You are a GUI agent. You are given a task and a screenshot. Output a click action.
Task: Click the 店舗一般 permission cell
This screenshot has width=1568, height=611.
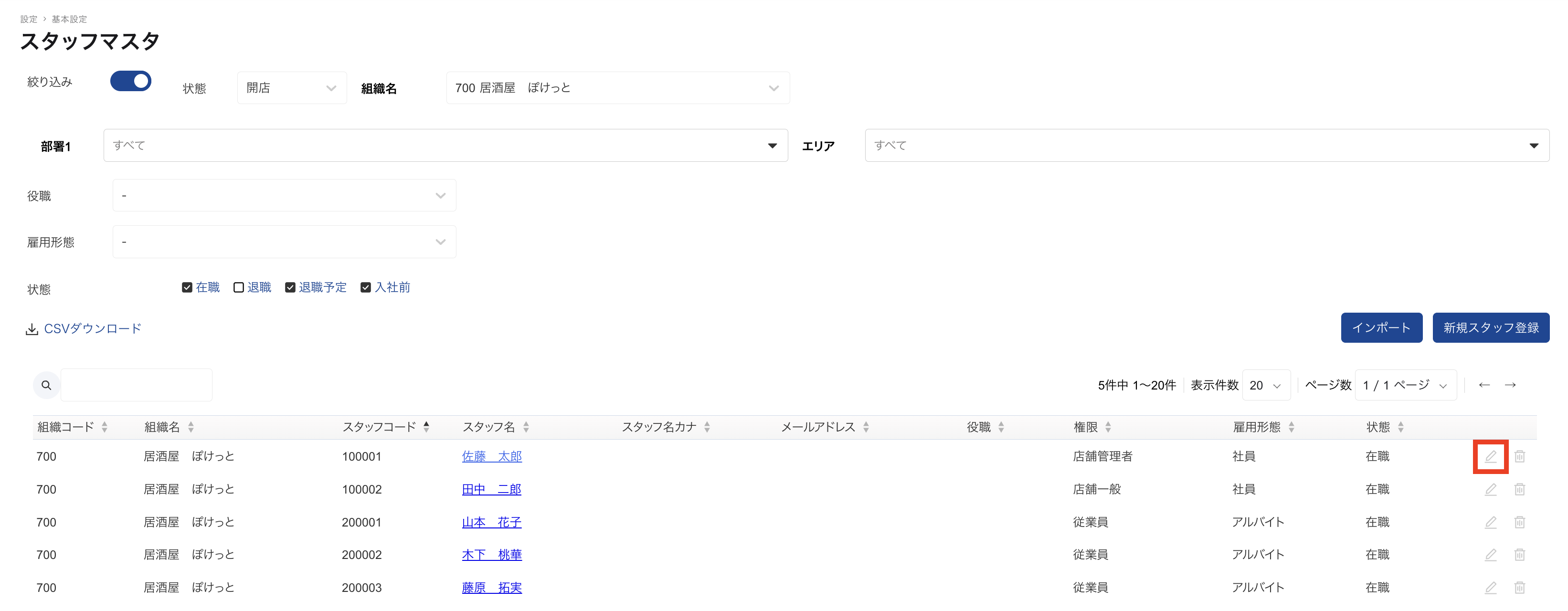point(1096,489)
